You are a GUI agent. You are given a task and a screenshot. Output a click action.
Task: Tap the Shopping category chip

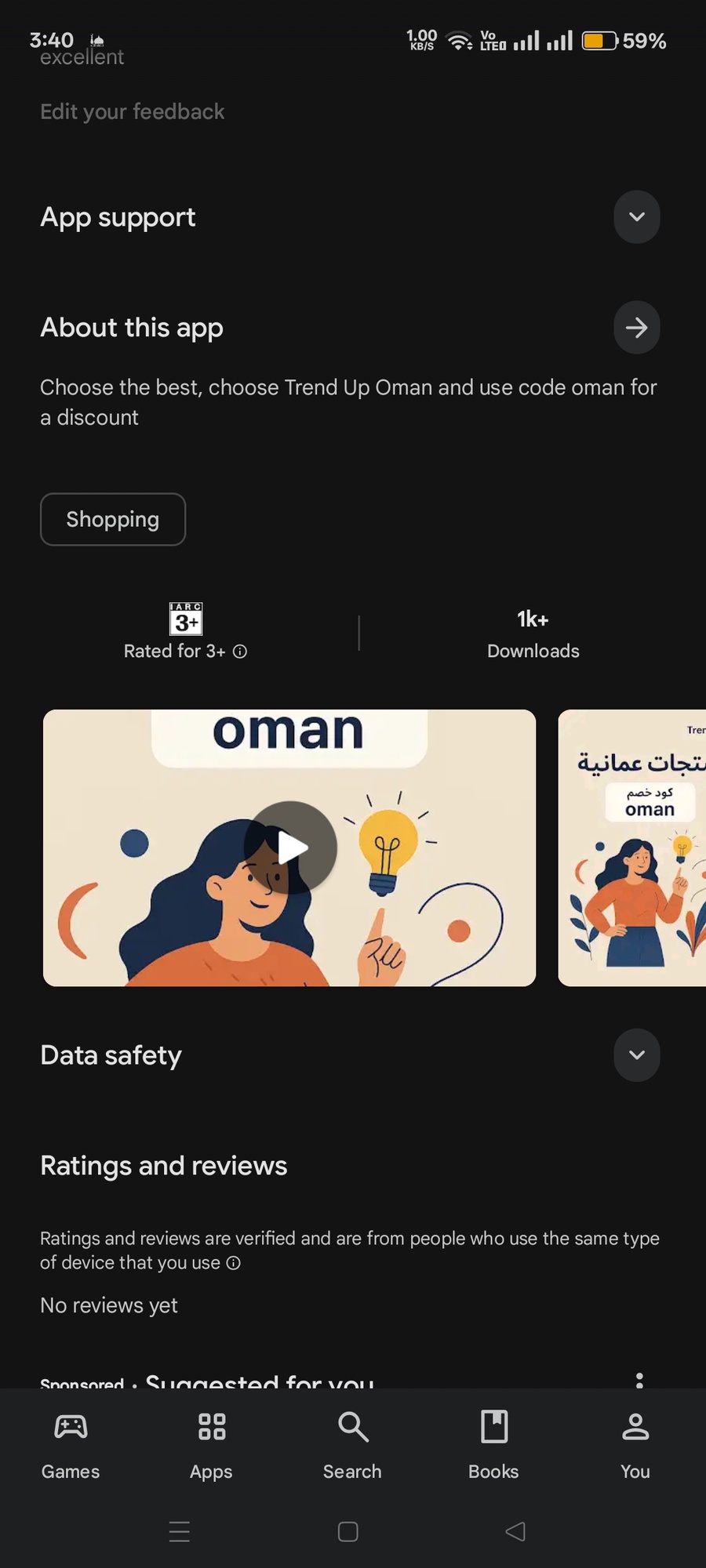coord(113,519)
